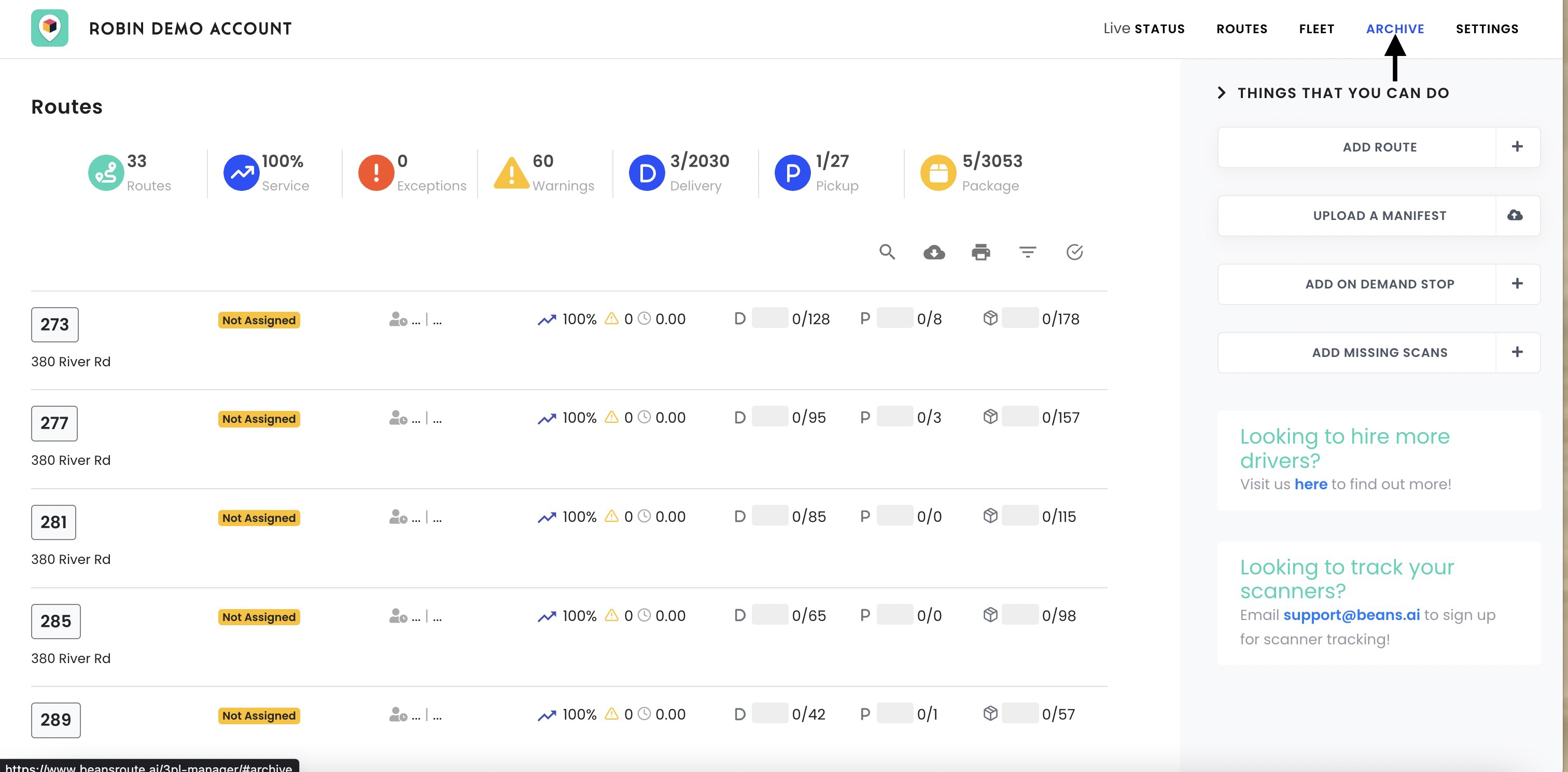Click the plus icon next to Add Route
Image resolution: width=1568 pixels, height=772 pixels.
(x=1517, y=146)
